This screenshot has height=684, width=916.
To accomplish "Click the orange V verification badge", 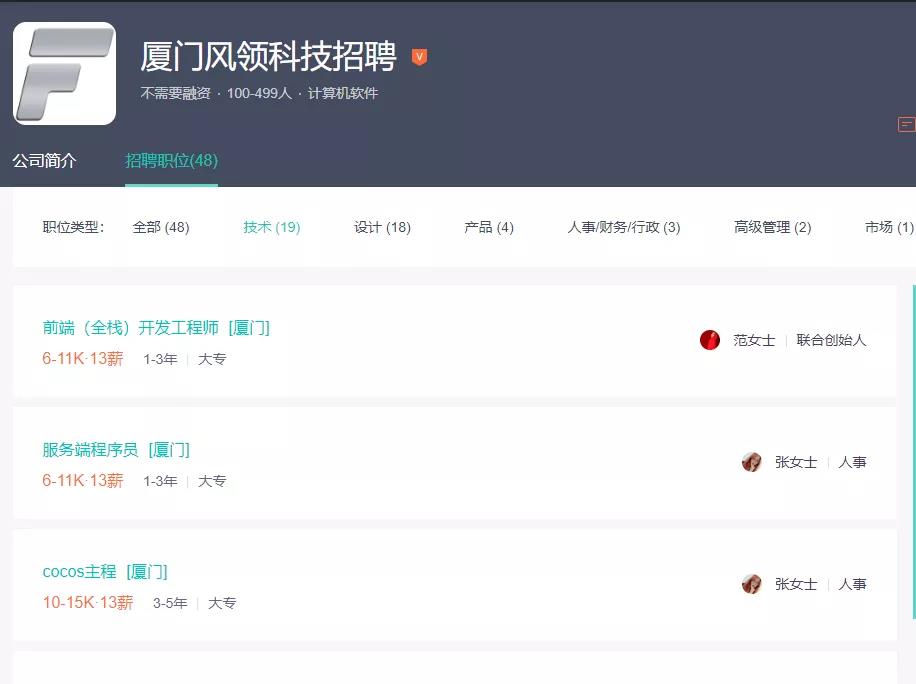I will [419, 56].
